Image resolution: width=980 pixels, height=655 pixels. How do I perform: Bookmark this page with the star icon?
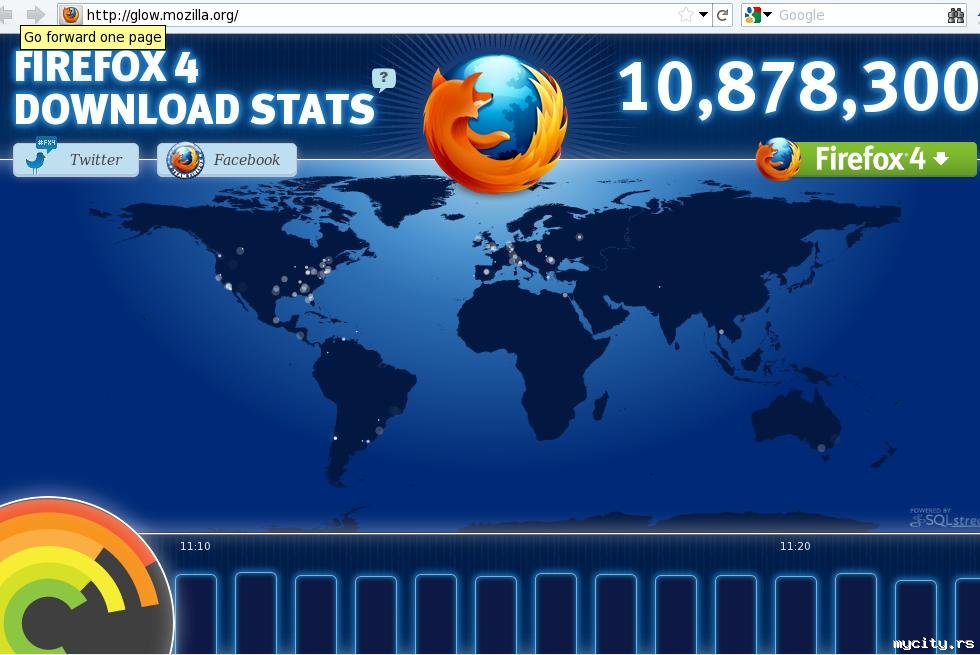coord(686,14)
